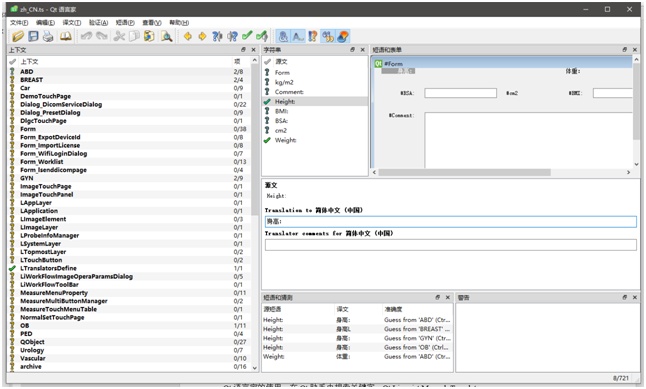The height and width of the screenshot is (389, 646).
Task: Select the BREAST context row
Action: pos(129,80)
